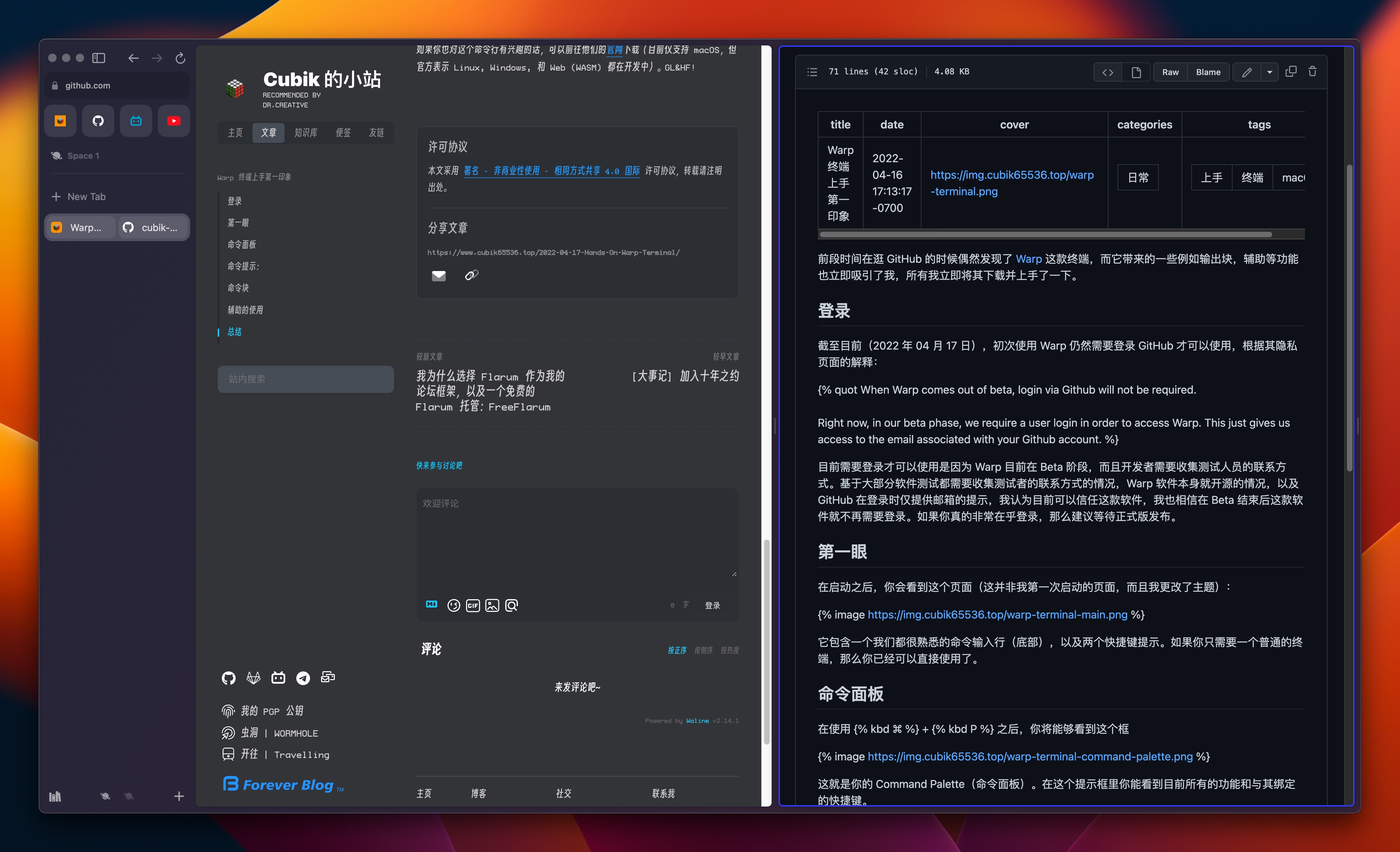Open the file outline list menu
Viewport: 1400px width, 852px height.
coord(812,72)
